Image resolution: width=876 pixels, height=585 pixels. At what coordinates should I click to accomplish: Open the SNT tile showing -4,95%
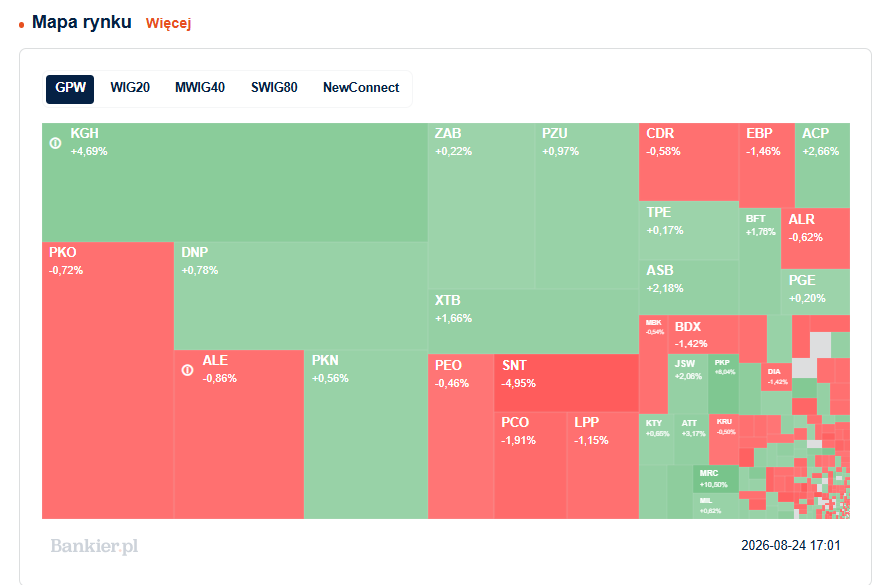(566, 383)
